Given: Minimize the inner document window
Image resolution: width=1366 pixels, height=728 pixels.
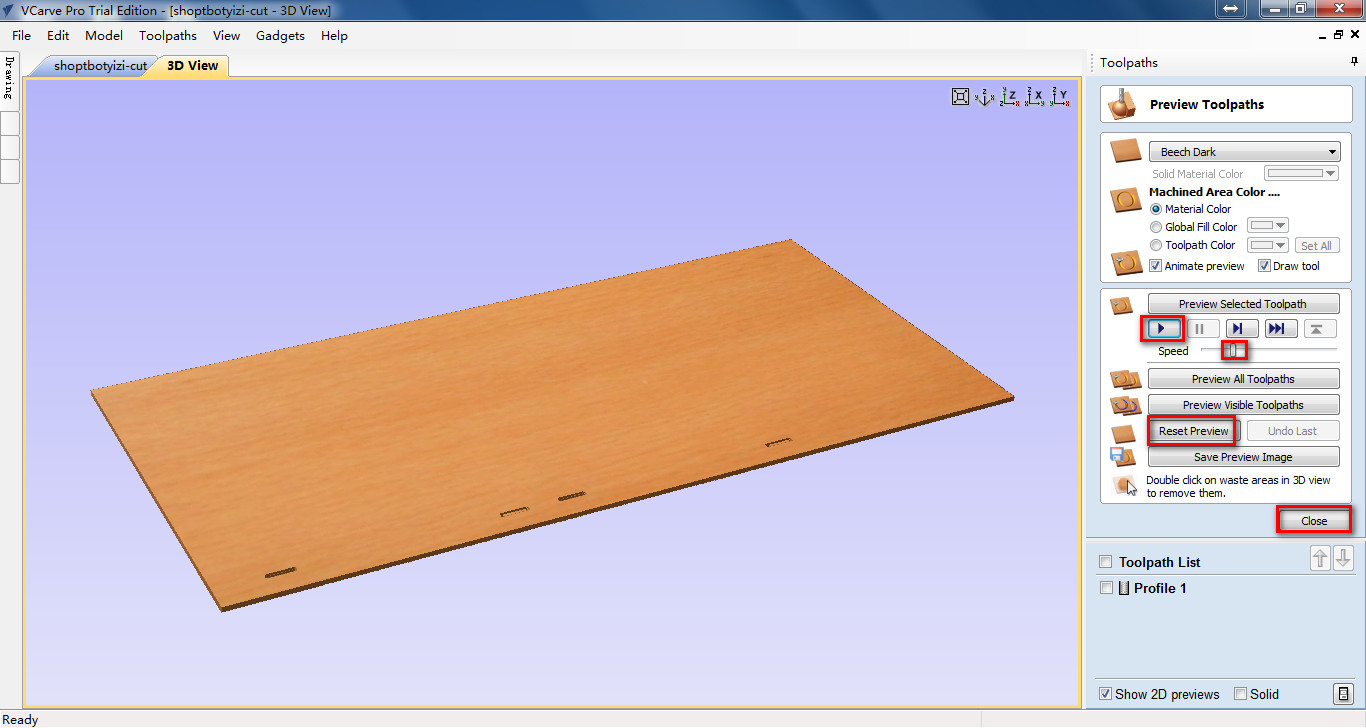Looking at the screenshot, I should [1322, 35].
